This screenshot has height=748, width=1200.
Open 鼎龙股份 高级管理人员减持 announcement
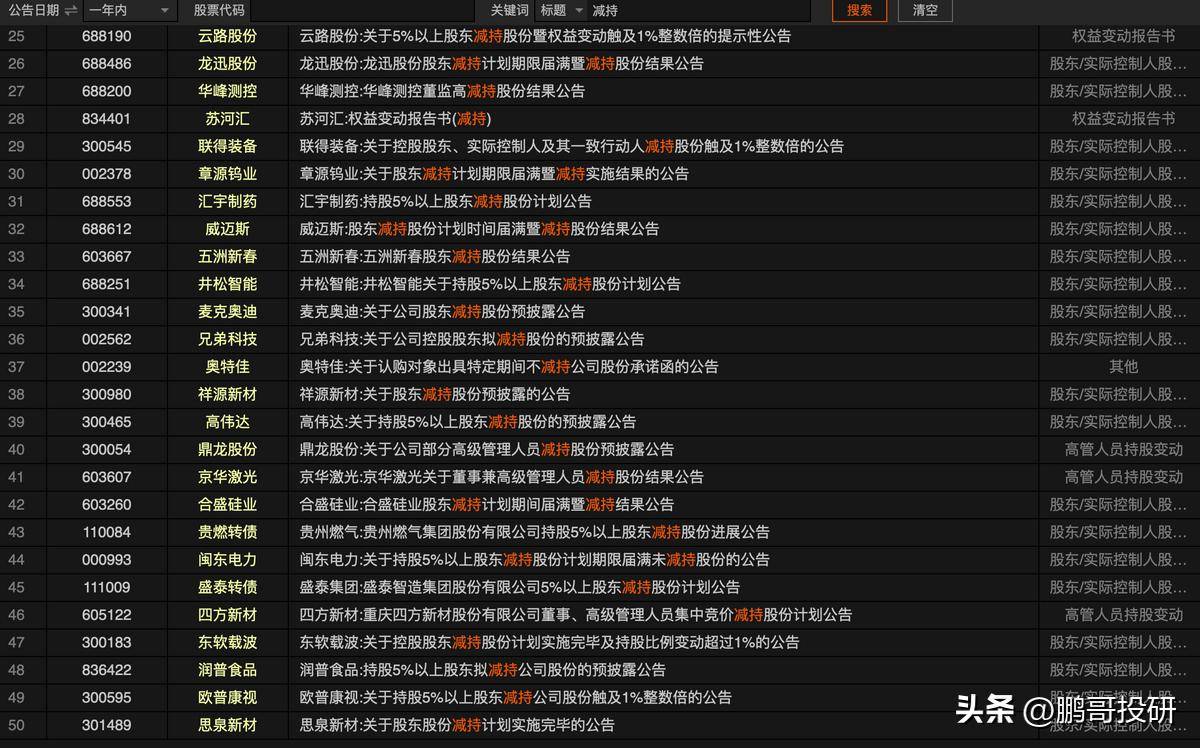click(487, 449)
